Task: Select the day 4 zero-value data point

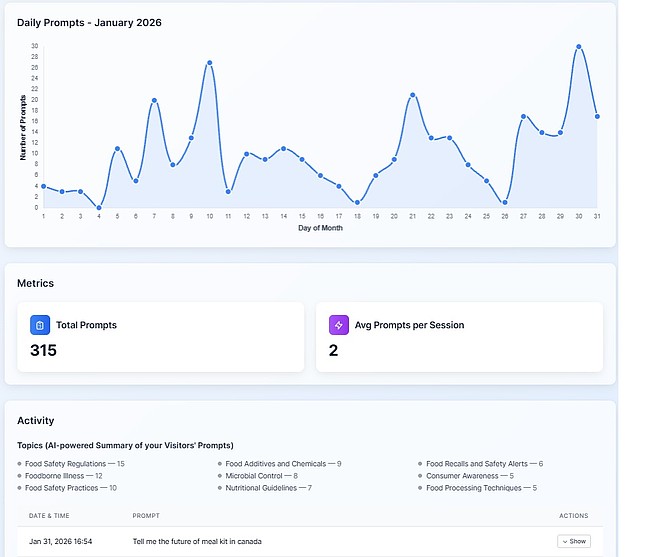Action: 99,208
